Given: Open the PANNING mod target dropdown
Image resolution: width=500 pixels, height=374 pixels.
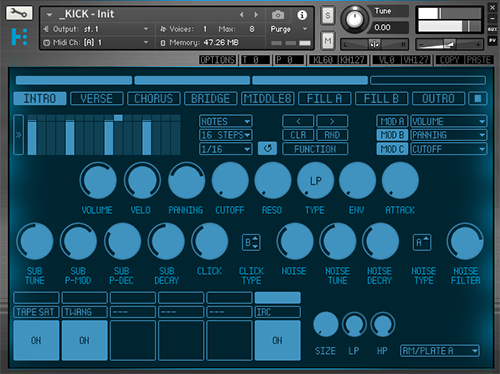Looking at the screenshot, I should pyautogui.click(x=449, y=135).
